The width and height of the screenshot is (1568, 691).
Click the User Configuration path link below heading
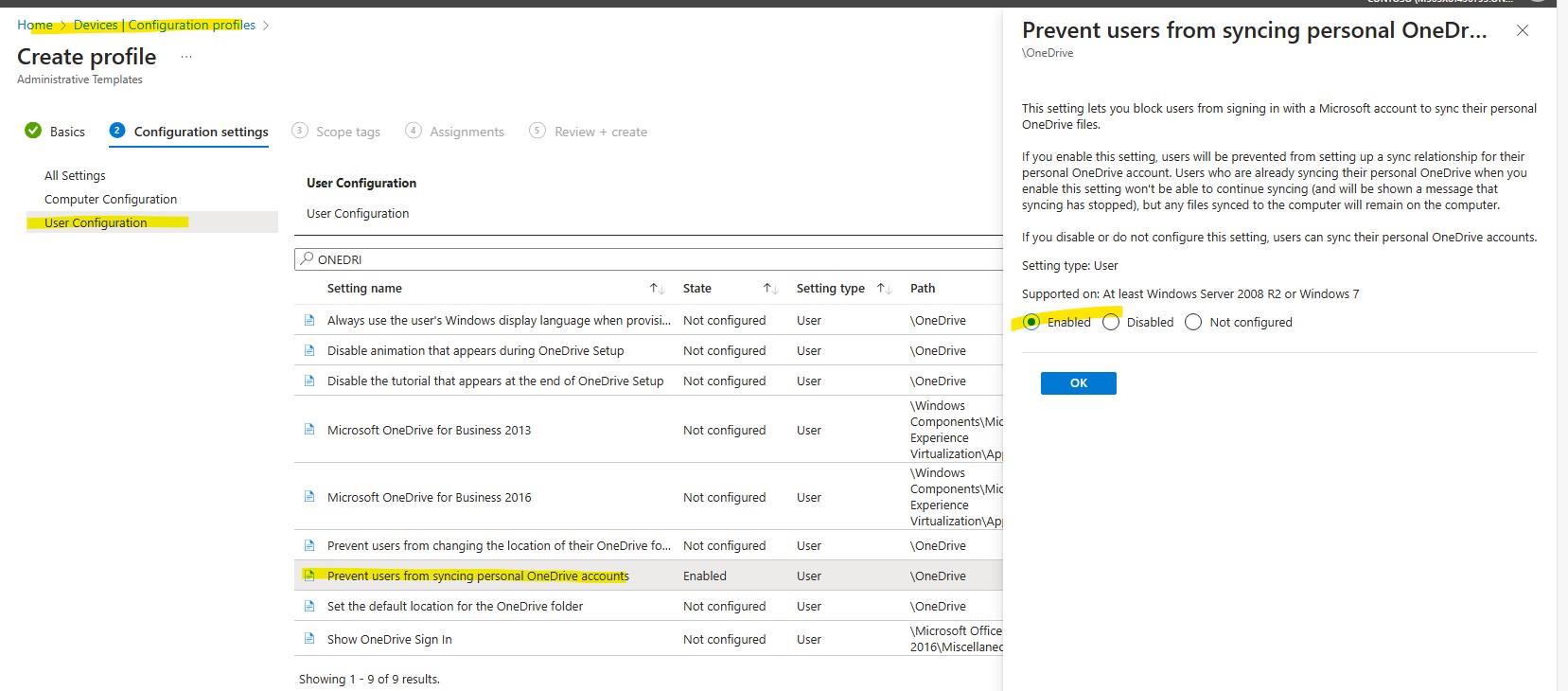pyautogui.click(x=358, y=213)
